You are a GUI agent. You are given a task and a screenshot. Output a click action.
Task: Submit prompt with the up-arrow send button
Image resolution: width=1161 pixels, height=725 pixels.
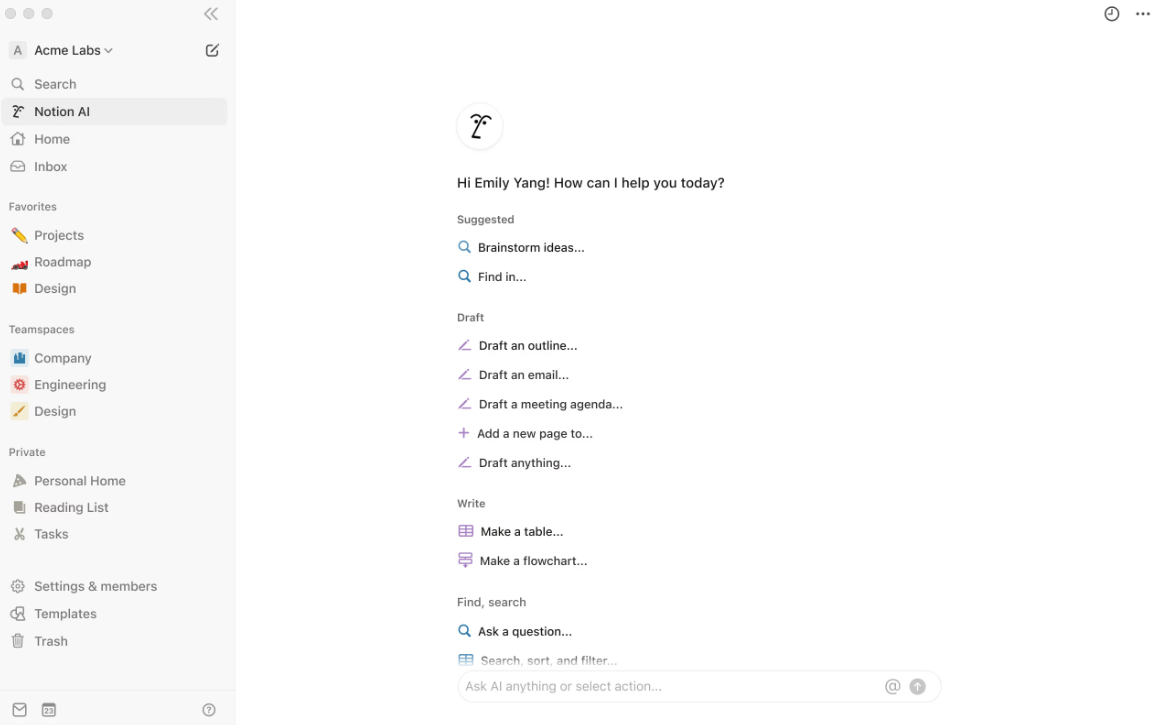917,686
